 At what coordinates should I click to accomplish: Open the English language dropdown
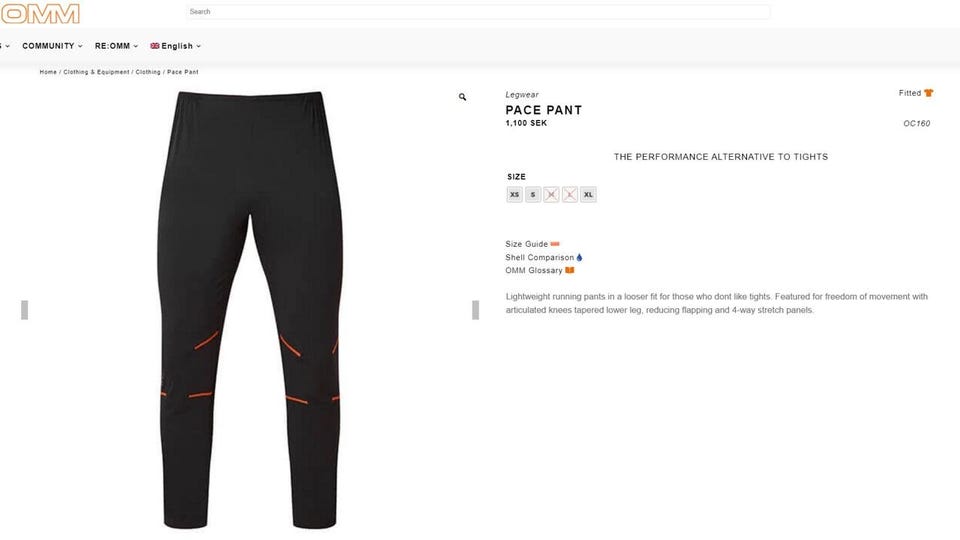tap(175, 46)
